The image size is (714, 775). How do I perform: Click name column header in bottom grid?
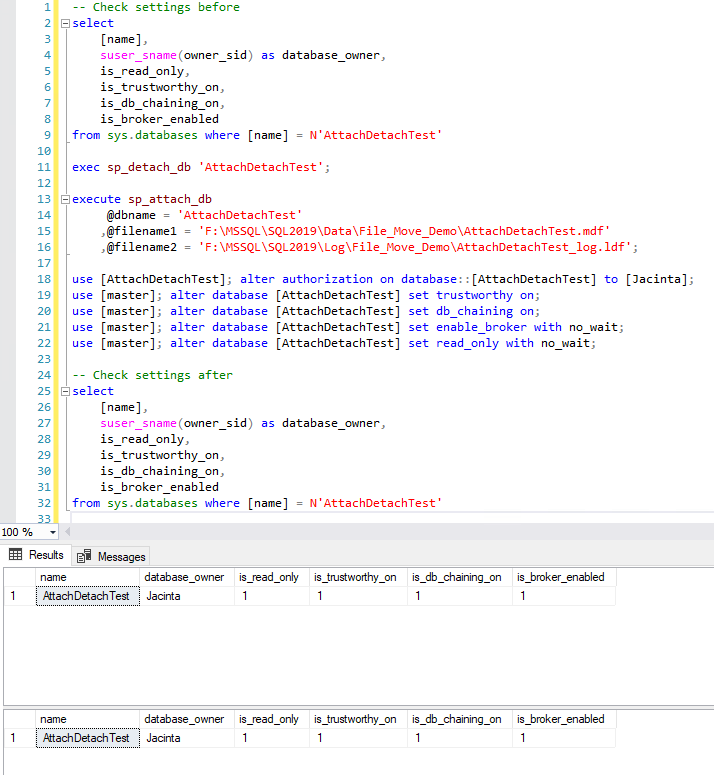[x=87, y=719]
